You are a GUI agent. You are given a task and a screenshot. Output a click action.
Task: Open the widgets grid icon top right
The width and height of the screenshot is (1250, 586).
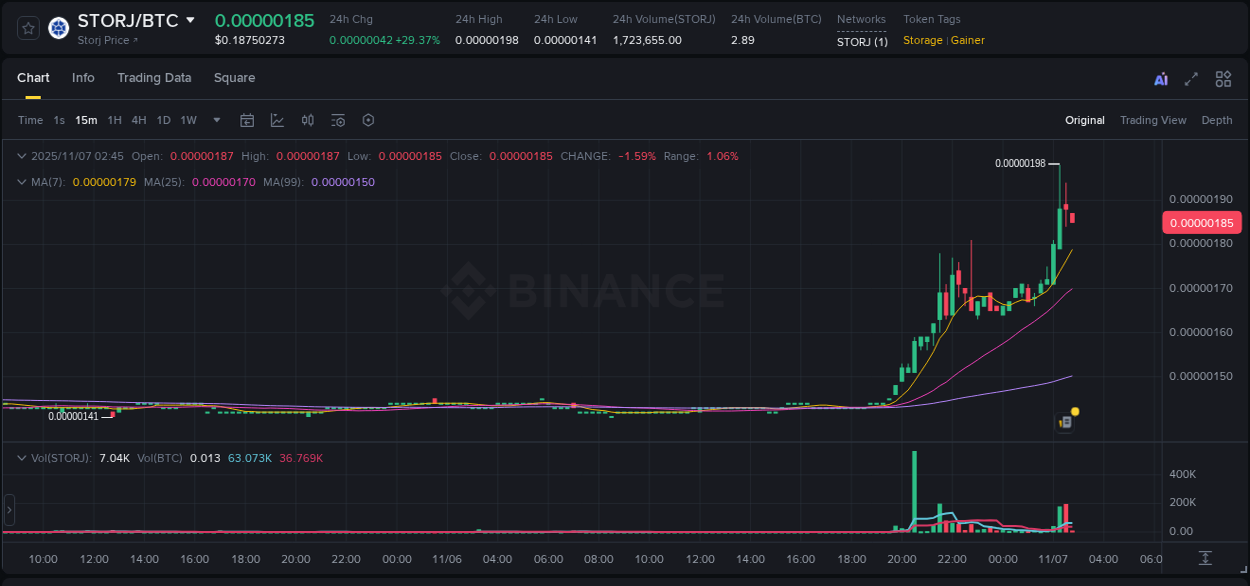tap(1223, 78)
